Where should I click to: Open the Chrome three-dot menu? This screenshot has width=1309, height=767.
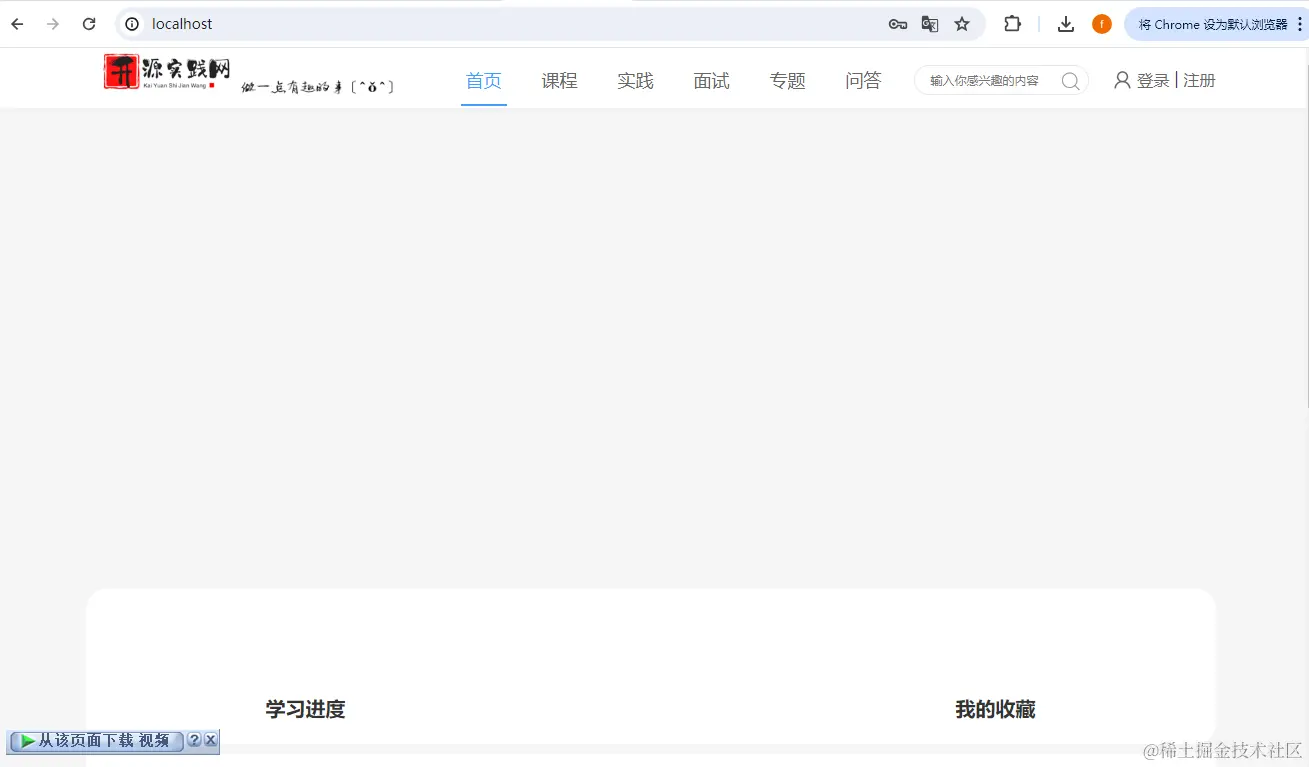pos(1299,24)
